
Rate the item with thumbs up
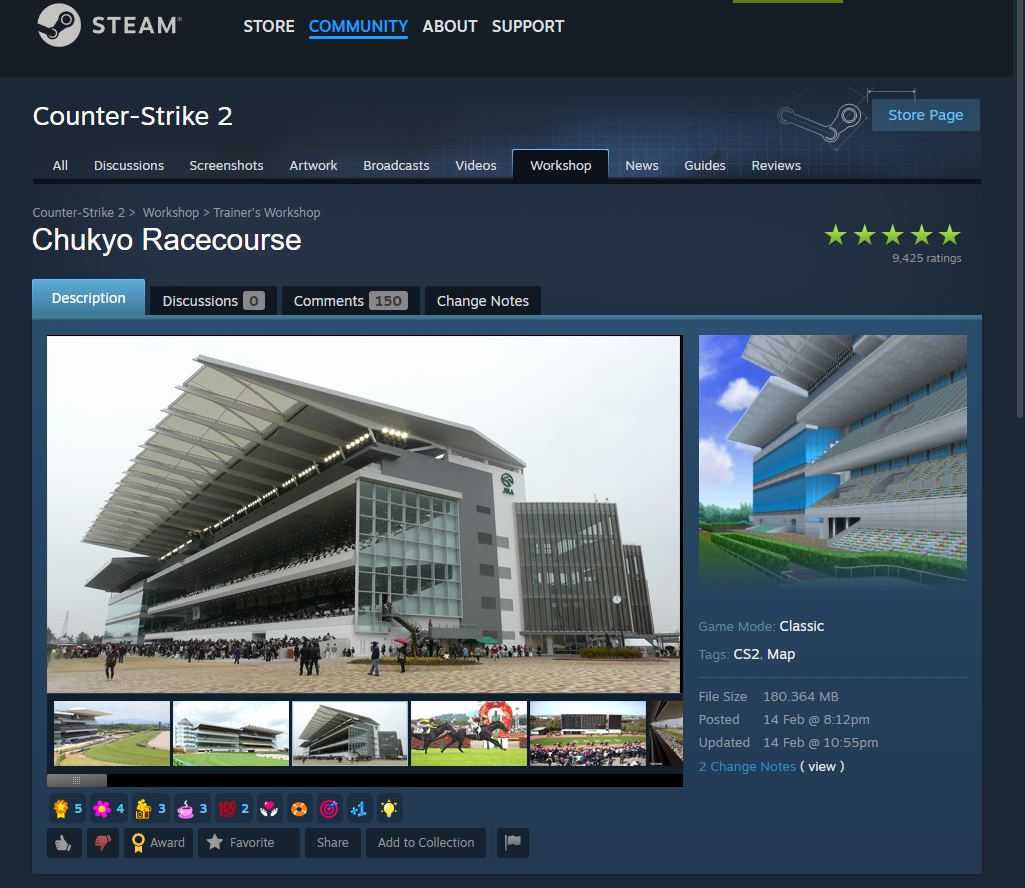click(x=64, y=843)
